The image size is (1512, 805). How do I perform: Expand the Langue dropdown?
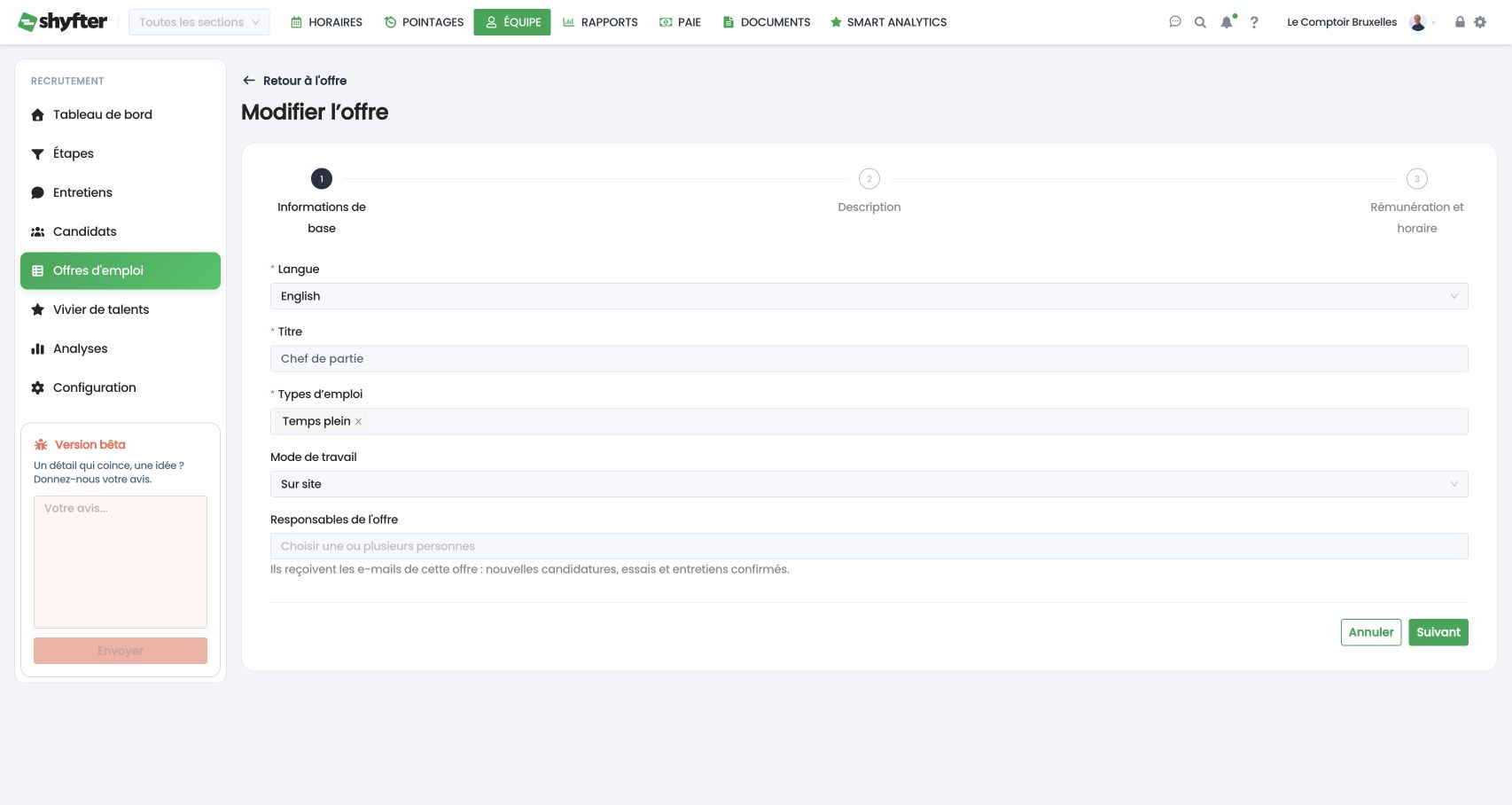point(869,296)
